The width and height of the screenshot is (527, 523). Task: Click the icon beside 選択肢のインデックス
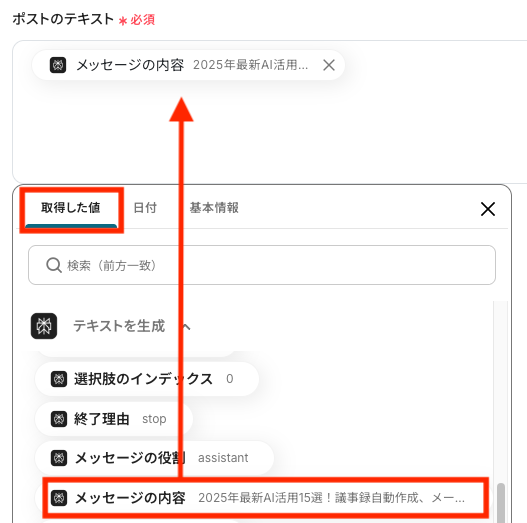pyautogui.click(x=59, y=379)
